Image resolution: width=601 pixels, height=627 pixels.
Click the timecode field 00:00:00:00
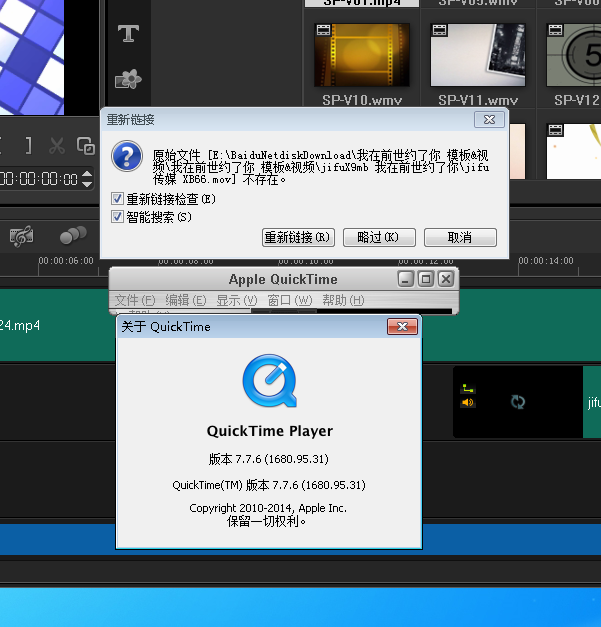pos(39,179)
